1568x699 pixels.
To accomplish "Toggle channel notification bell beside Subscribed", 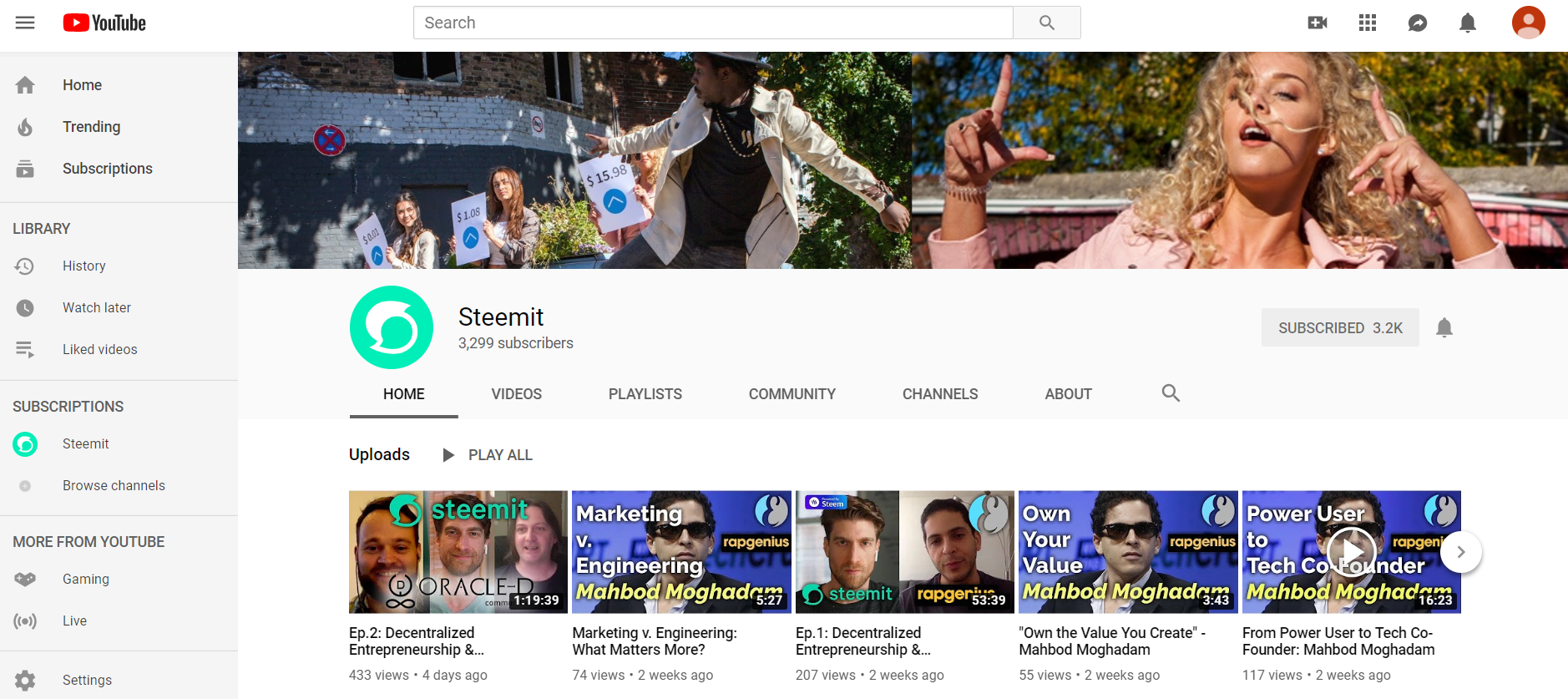I will (x=1444, y=327).
